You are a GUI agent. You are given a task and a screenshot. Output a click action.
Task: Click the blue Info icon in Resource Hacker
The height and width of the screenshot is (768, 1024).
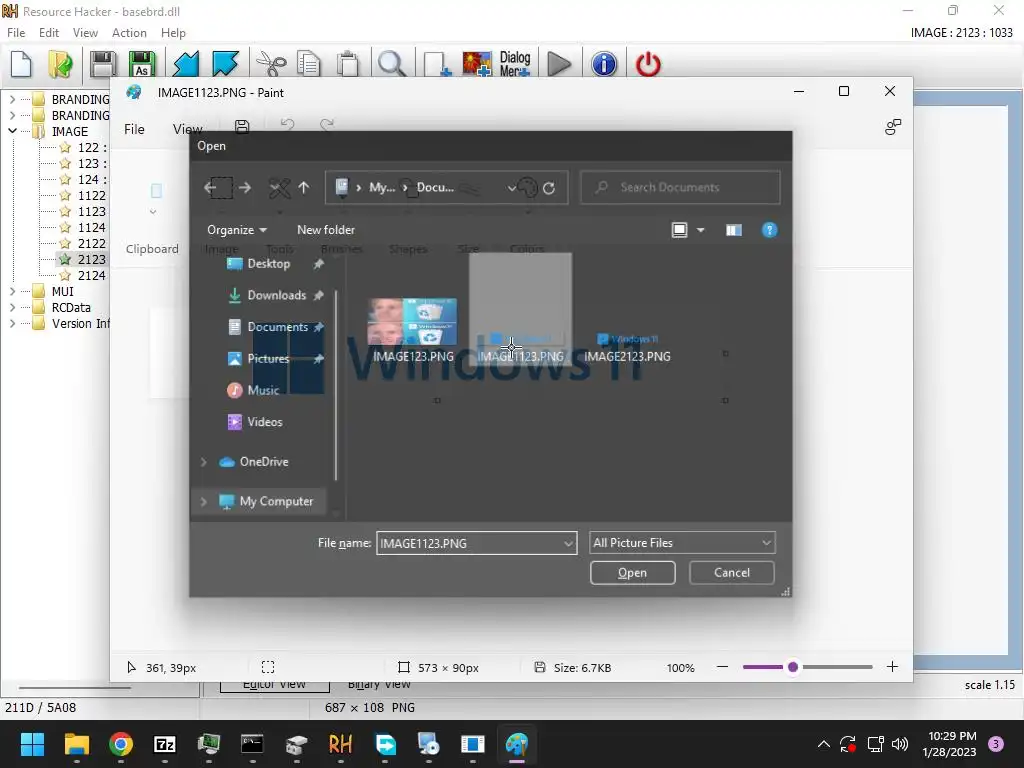click(x=604, y=64)
